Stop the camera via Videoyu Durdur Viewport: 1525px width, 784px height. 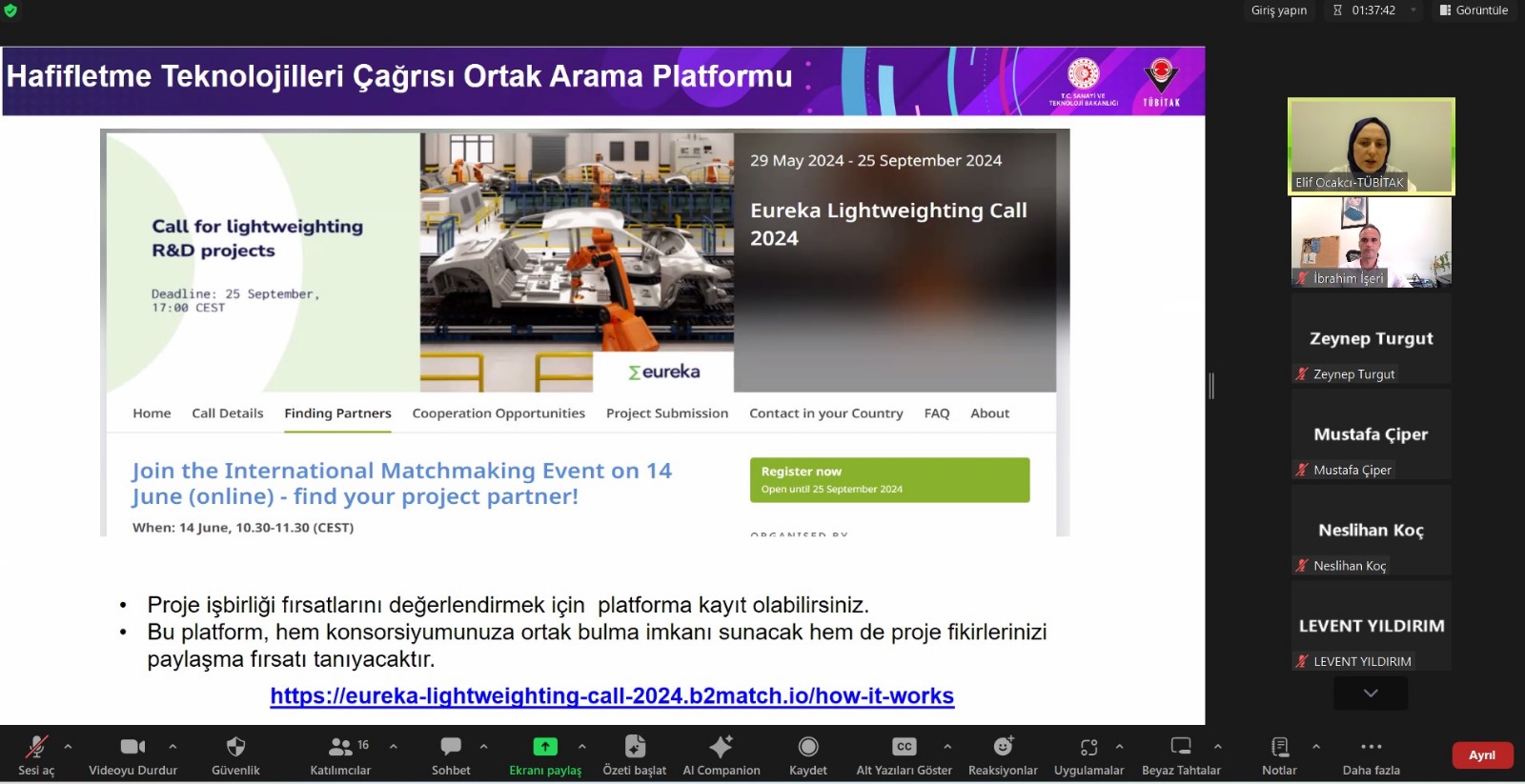[132, 755]
